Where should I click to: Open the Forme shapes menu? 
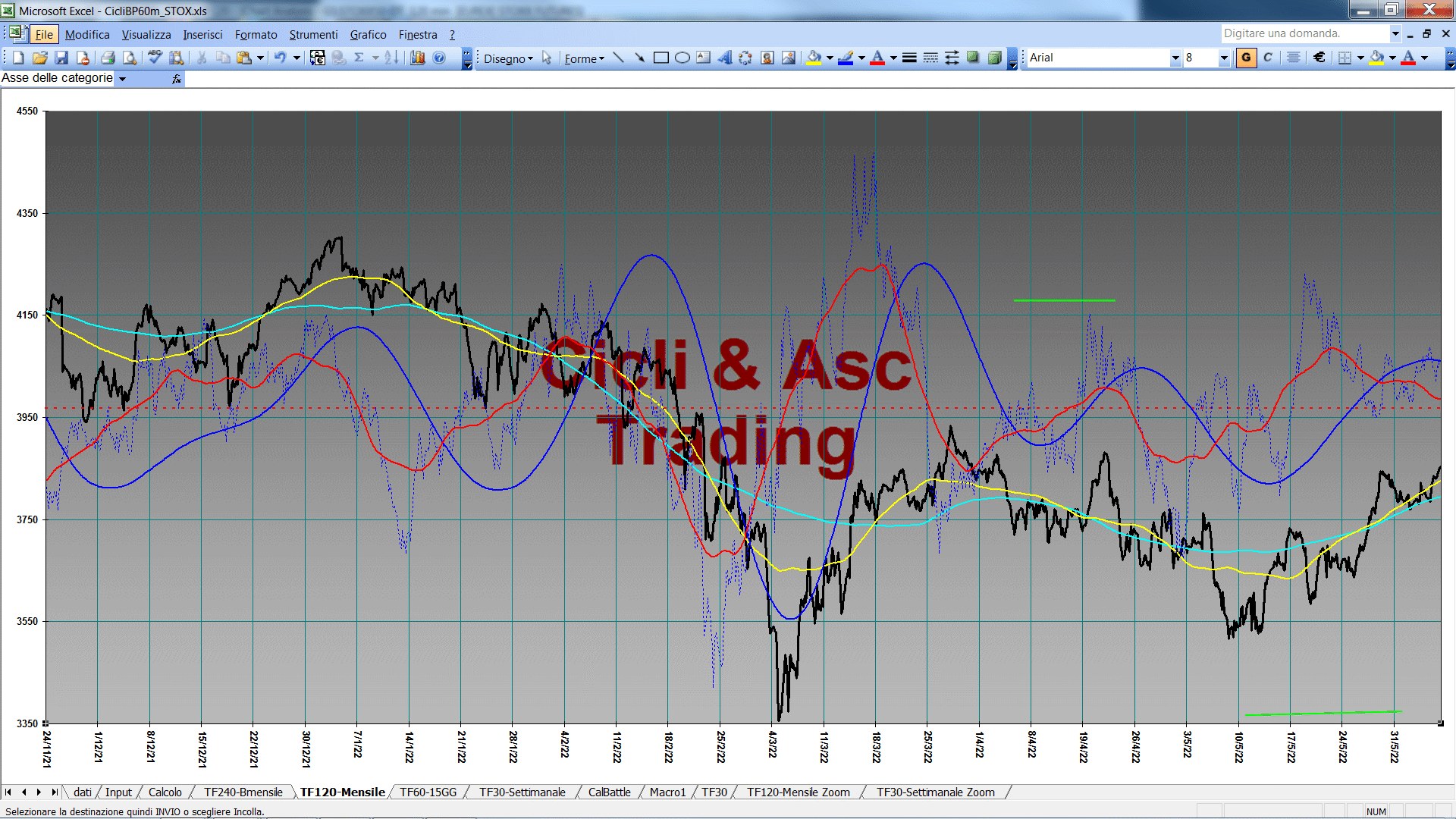point(584,58)
